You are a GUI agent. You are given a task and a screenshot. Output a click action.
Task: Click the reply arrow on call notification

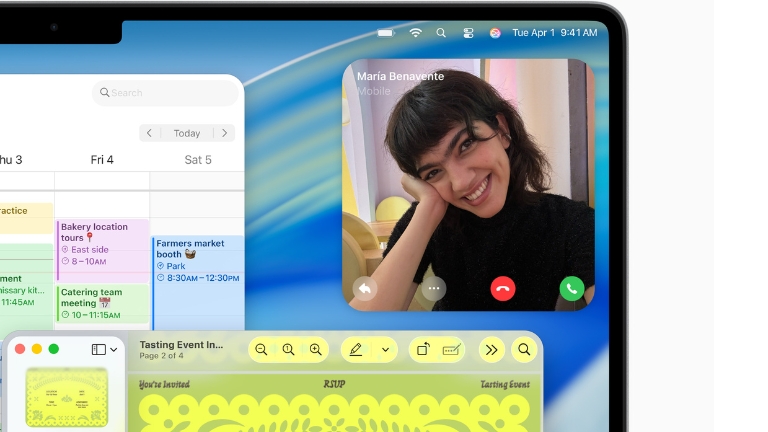click(x=365, y=289)
